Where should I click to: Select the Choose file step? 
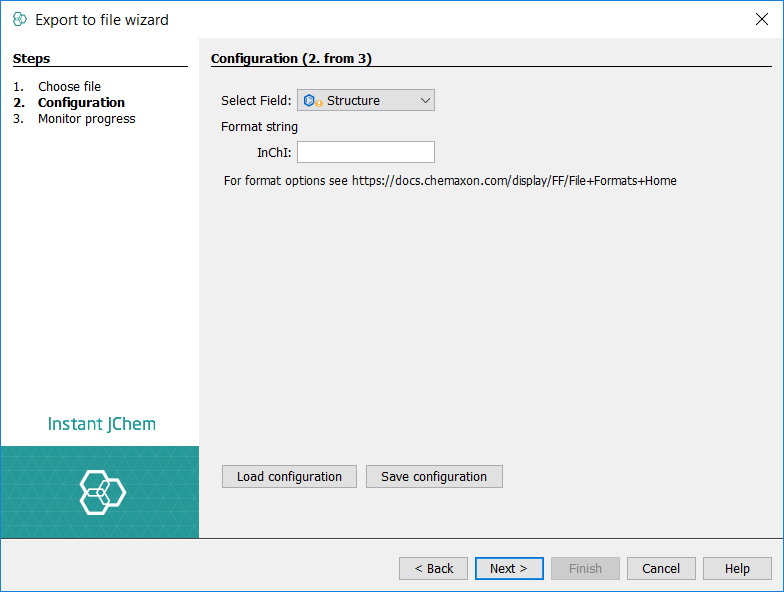(69, 86)
